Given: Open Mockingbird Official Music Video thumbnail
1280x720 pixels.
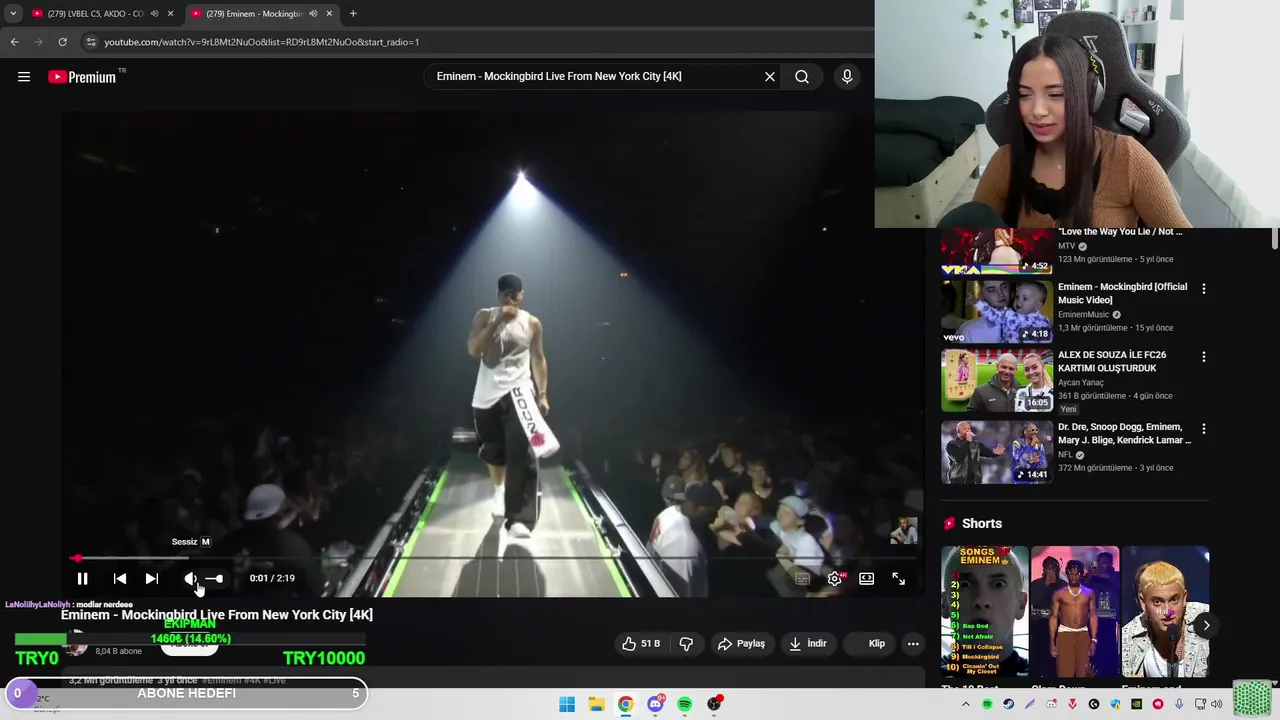Looking at the screenshot, I should coord(997,311).
